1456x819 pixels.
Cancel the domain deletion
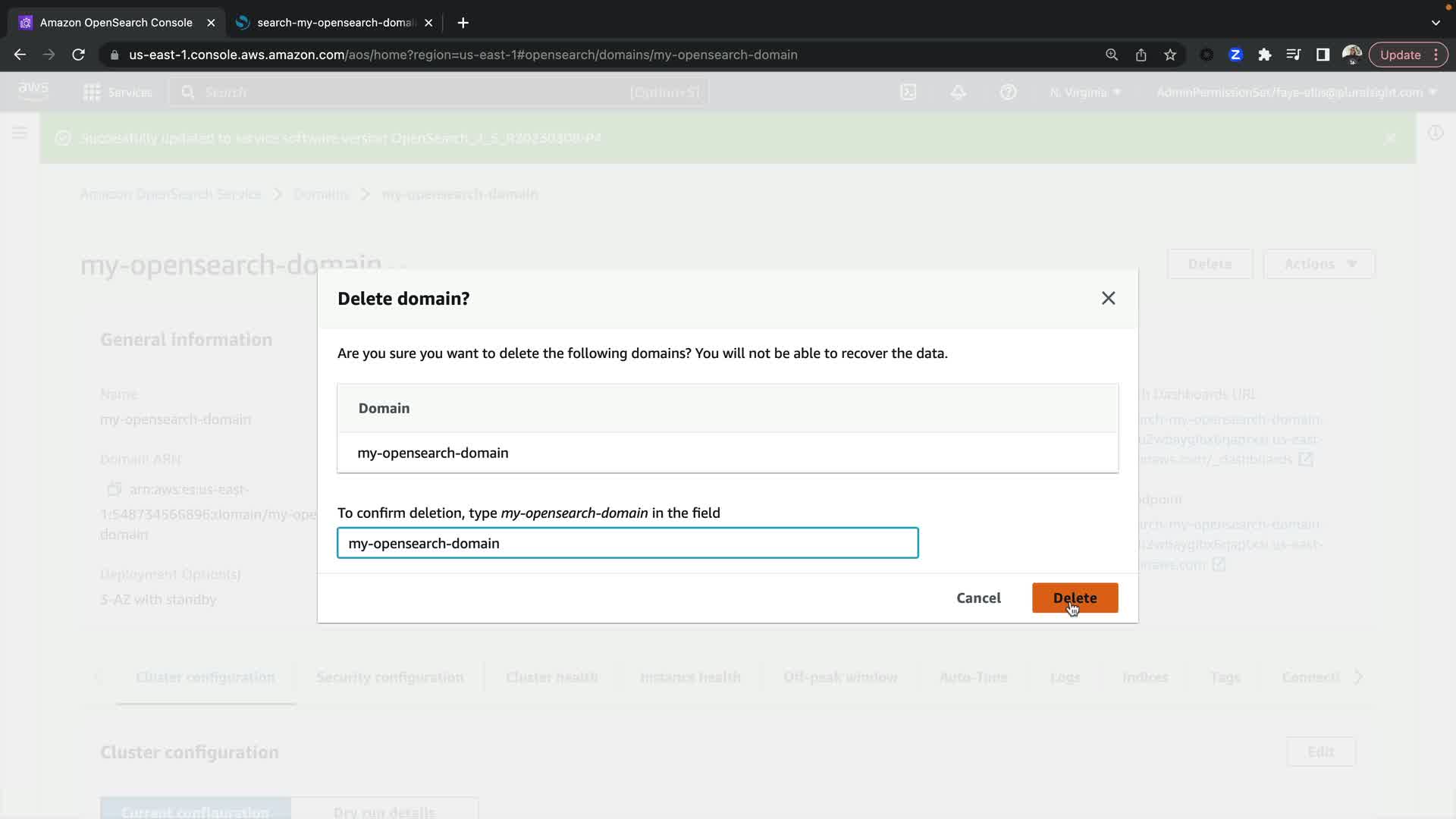tap(978, 598)
